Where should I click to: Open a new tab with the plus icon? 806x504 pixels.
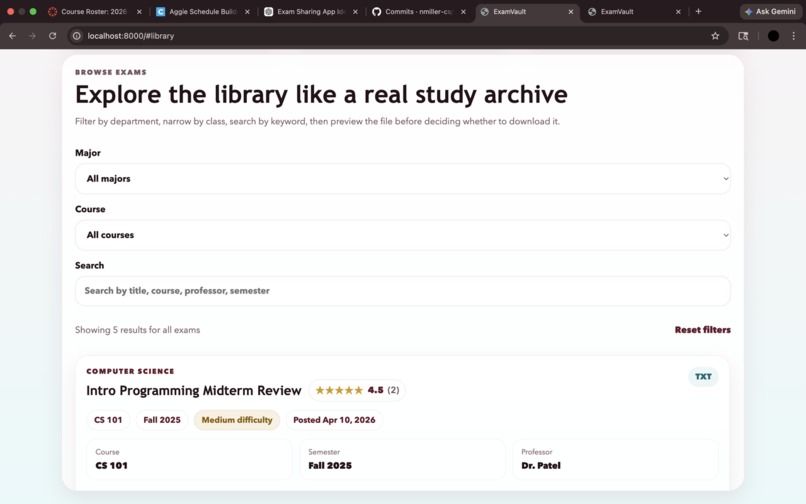click(x=698, y=11)
